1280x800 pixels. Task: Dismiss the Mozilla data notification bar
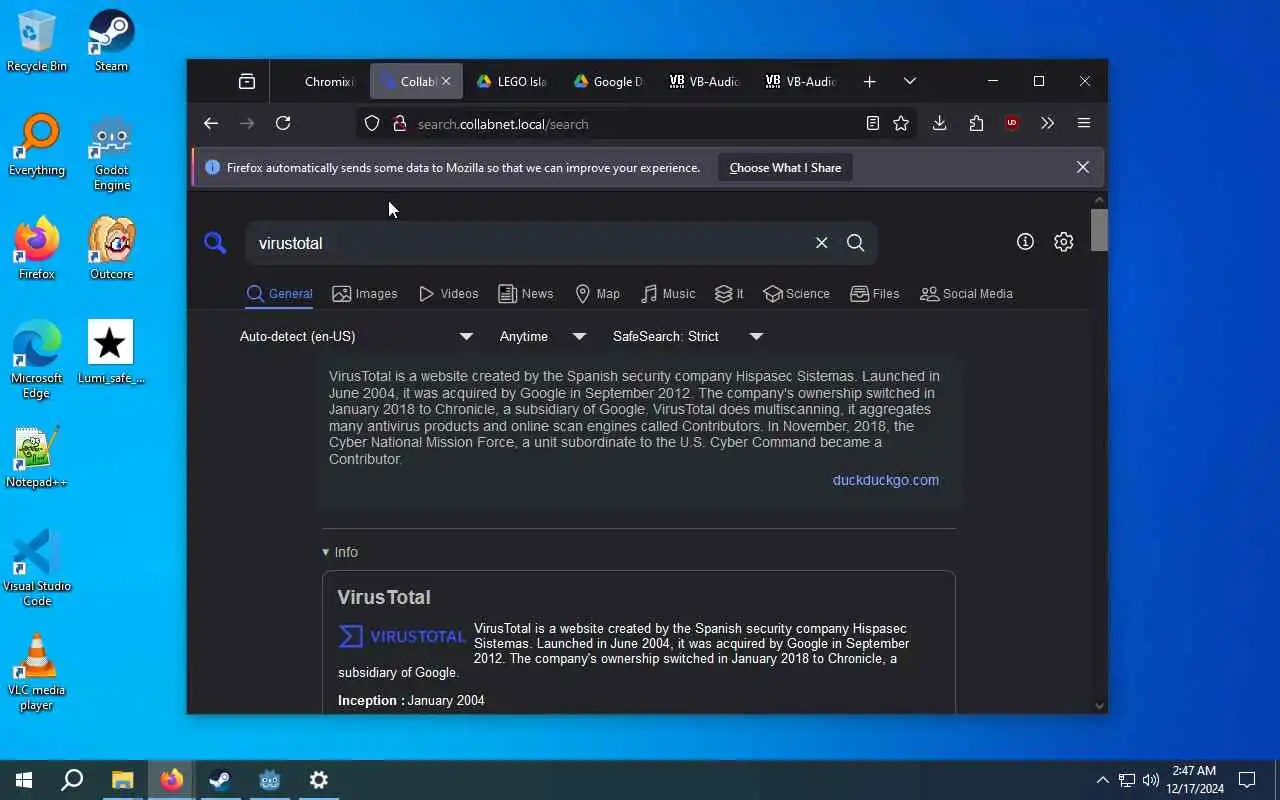pos(1082,167)
